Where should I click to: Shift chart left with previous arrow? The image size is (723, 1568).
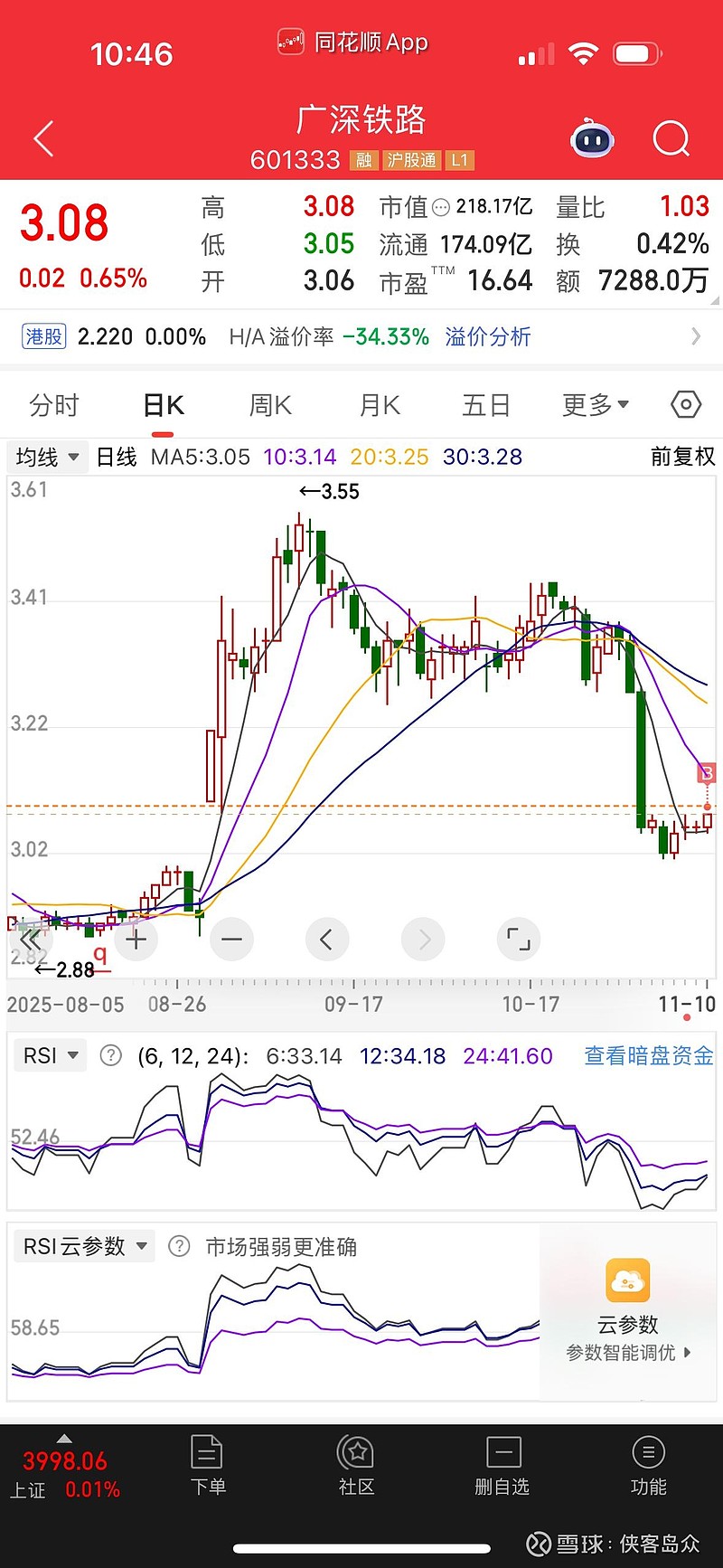tap(327, 940)
